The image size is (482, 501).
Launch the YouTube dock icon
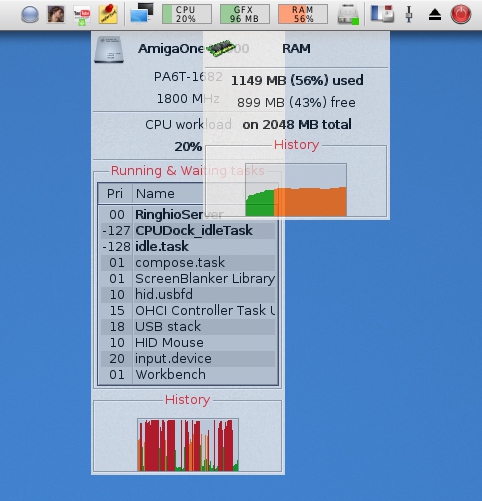point(82,16)
